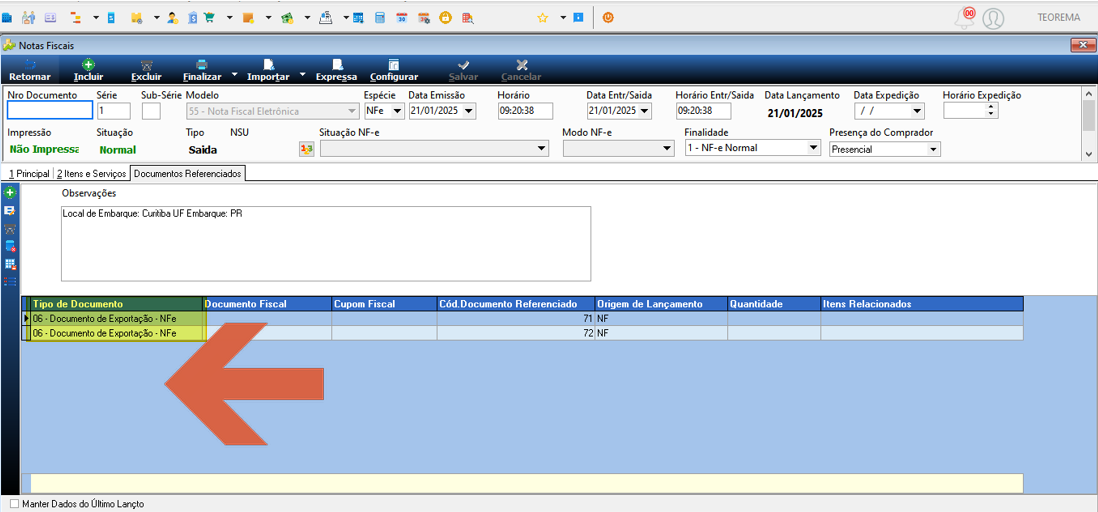Click the Configurar button
This screenshot has width=1098, height=512.
tap(394, 70)
